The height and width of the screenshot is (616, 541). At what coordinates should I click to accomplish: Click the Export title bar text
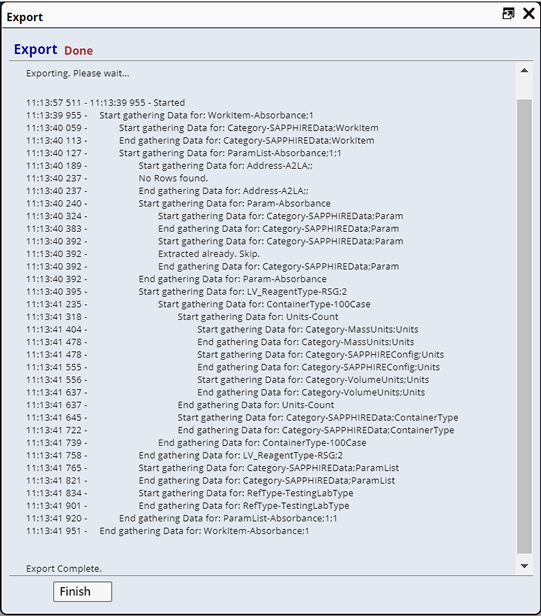pos(25,17)
